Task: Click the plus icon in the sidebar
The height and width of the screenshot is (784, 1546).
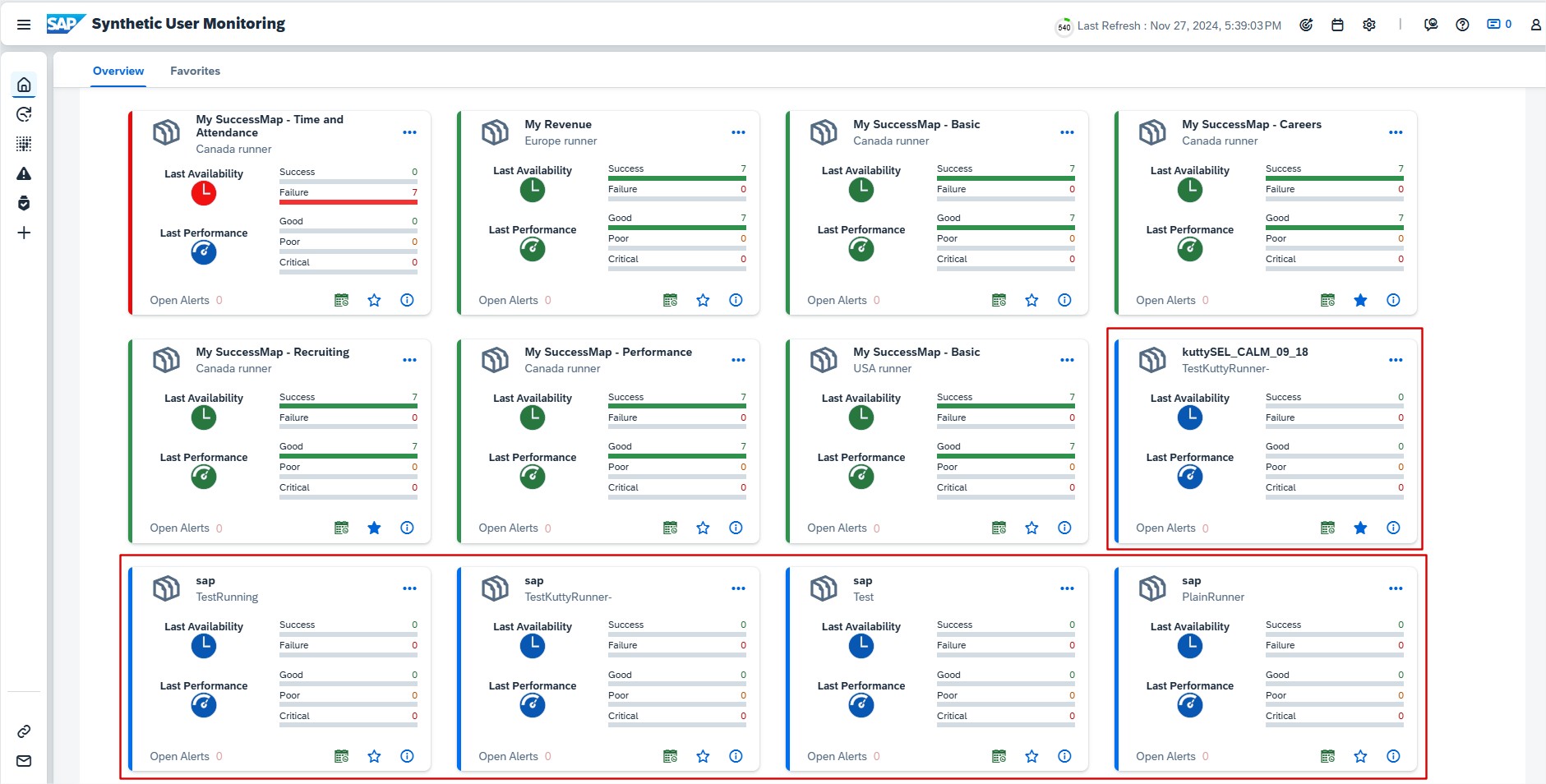Action: 24,233
